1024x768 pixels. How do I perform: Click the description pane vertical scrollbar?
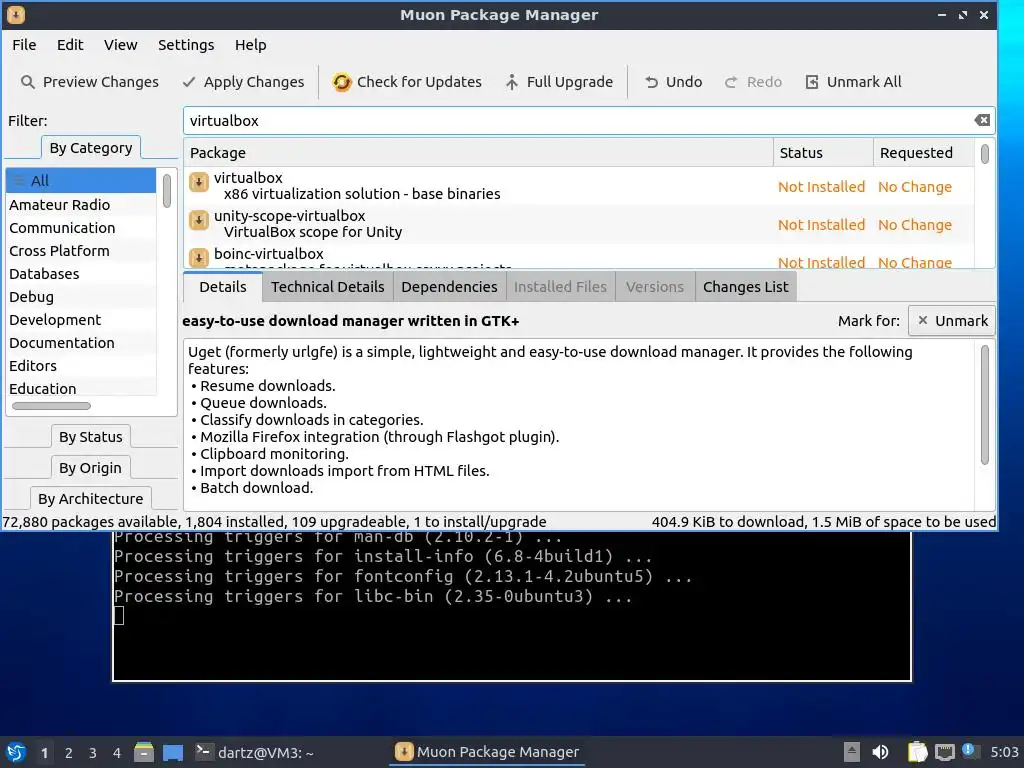[984, 405]
